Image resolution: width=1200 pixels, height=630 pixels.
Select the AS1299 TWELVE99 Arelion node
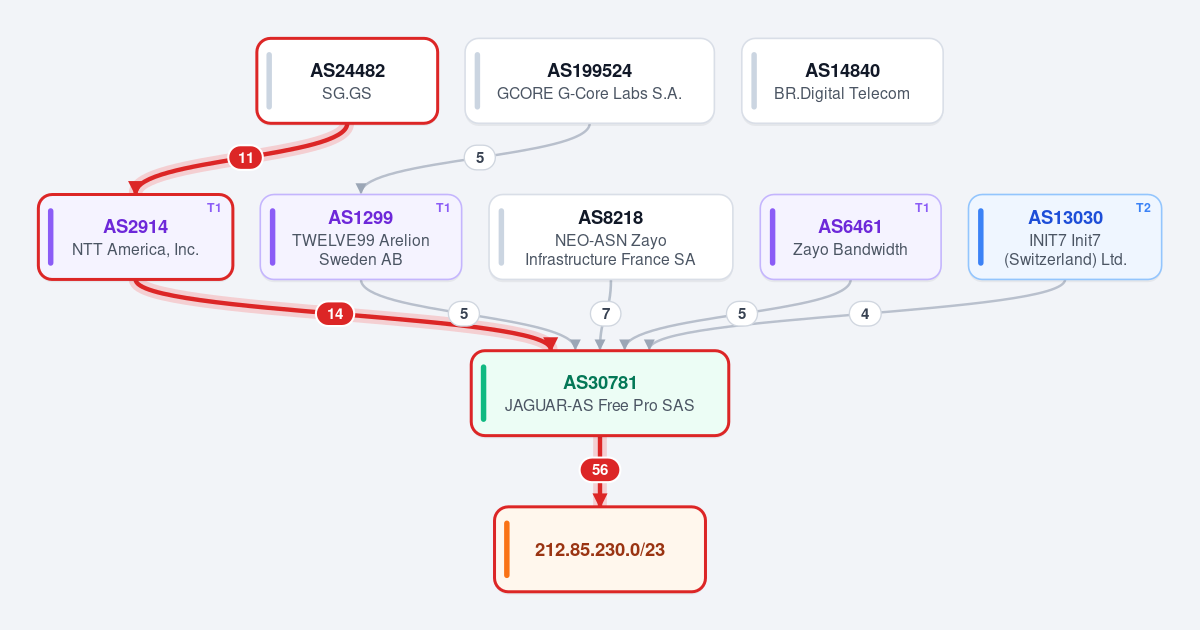[x=360, y=237]
